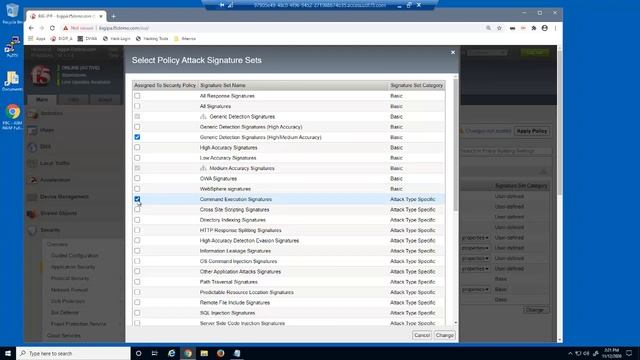
Task: Click Apply Policy button in background page
Action: tap(531, 131)
